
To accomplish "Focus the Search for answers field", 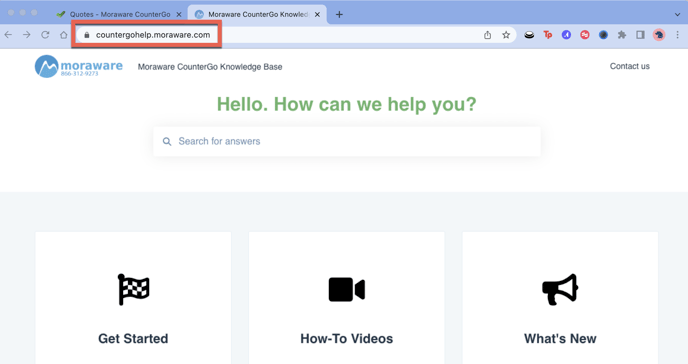I will tap(347, 141).
